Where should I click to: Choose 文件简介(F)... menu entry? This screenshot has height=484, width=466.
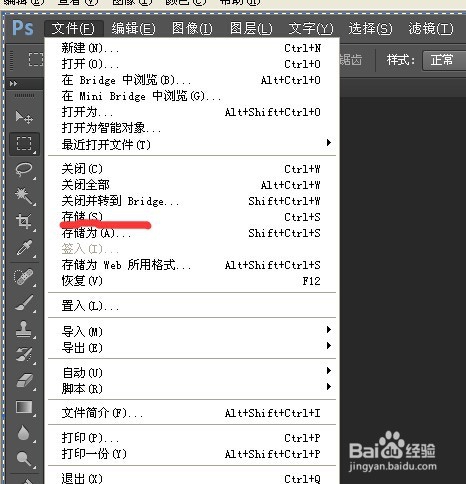click(x=192, y=413)
